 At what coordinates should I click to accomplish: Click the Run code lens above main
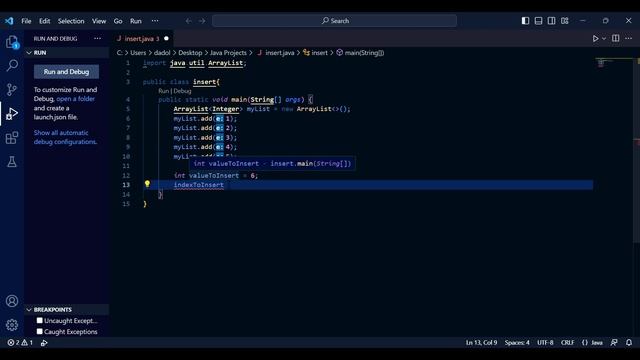pos(163,91)
